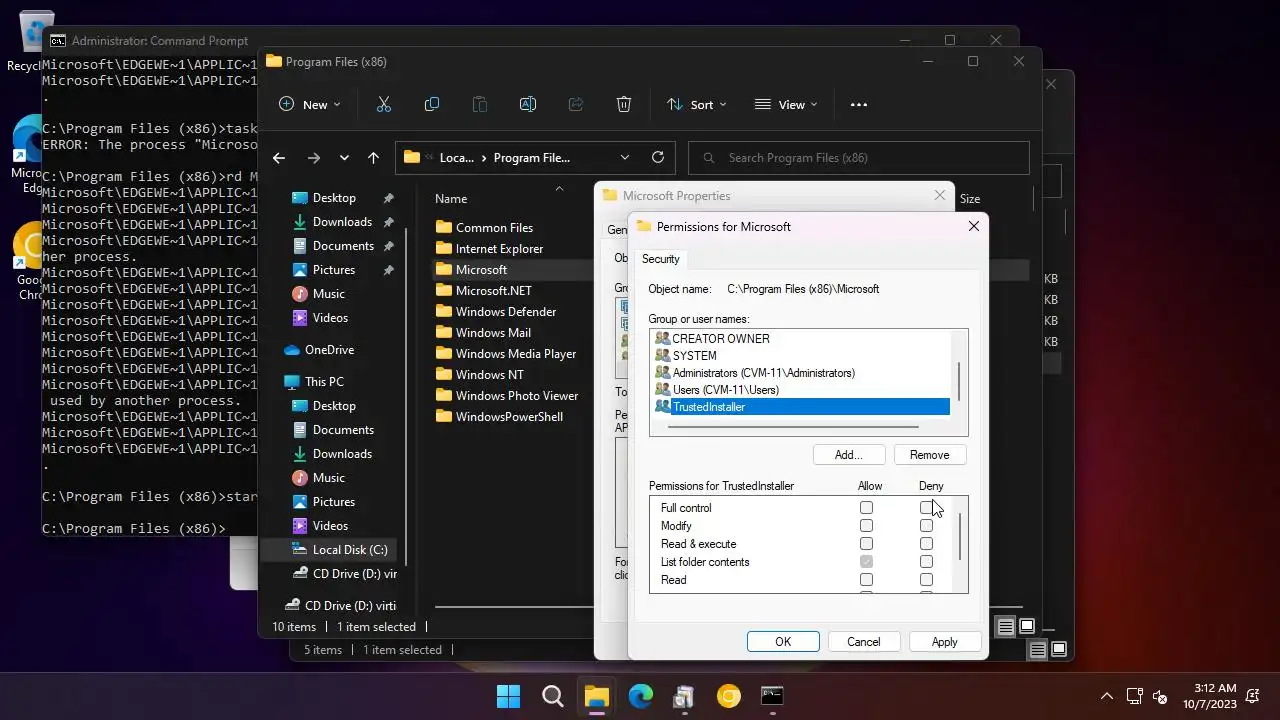Select Common Files folder
Screen dimensions: 1280x720
click(x=494, y=227)
